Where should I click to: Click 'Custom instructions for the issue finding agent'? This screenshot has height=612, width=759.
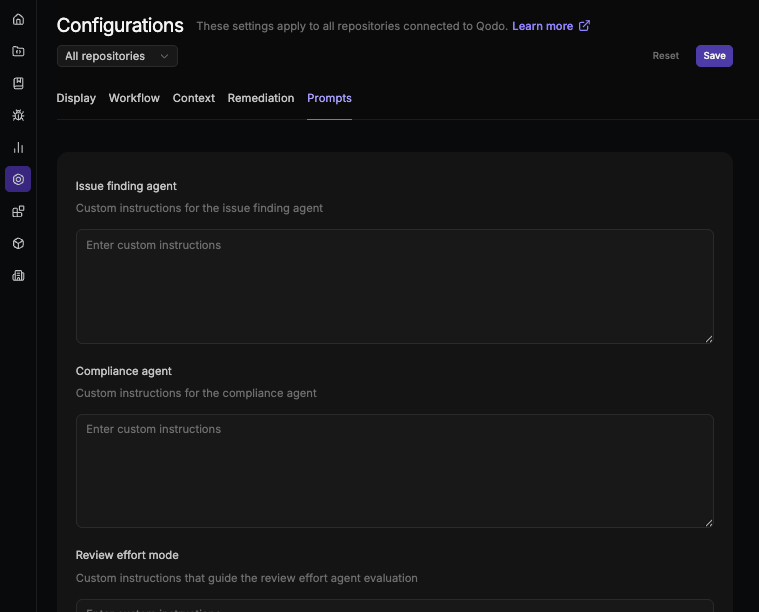199,208
